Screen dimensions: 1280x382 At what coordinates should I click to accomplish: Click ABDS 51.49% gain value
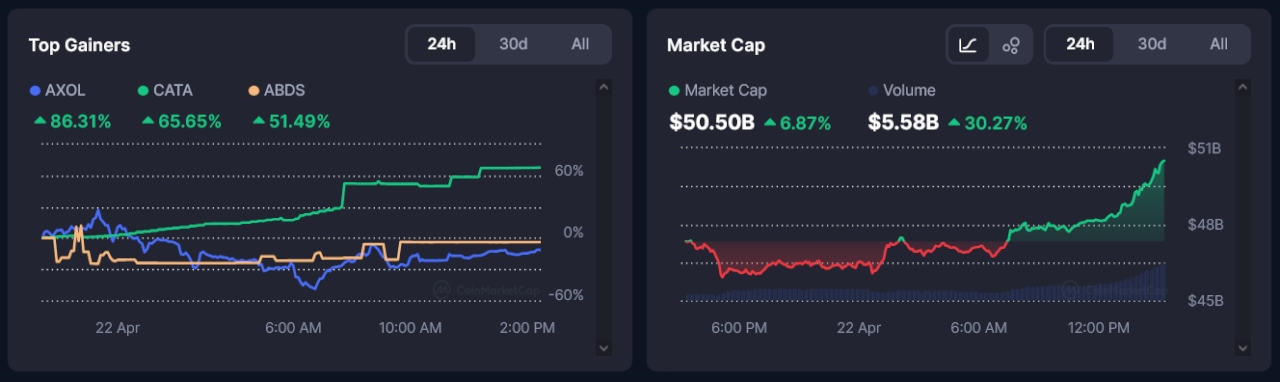point(292,122)
